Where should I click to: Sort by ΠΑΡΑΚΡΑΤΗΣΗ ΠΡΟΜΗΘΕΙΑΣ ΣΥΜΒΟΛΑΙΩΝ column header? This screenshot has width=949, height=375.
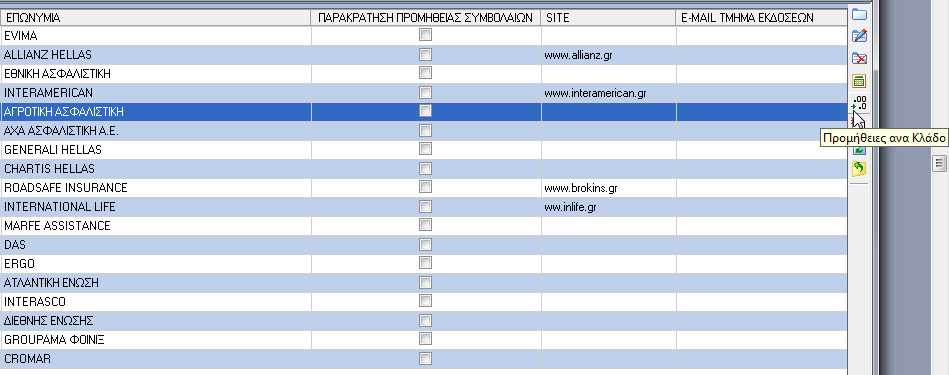426,18
